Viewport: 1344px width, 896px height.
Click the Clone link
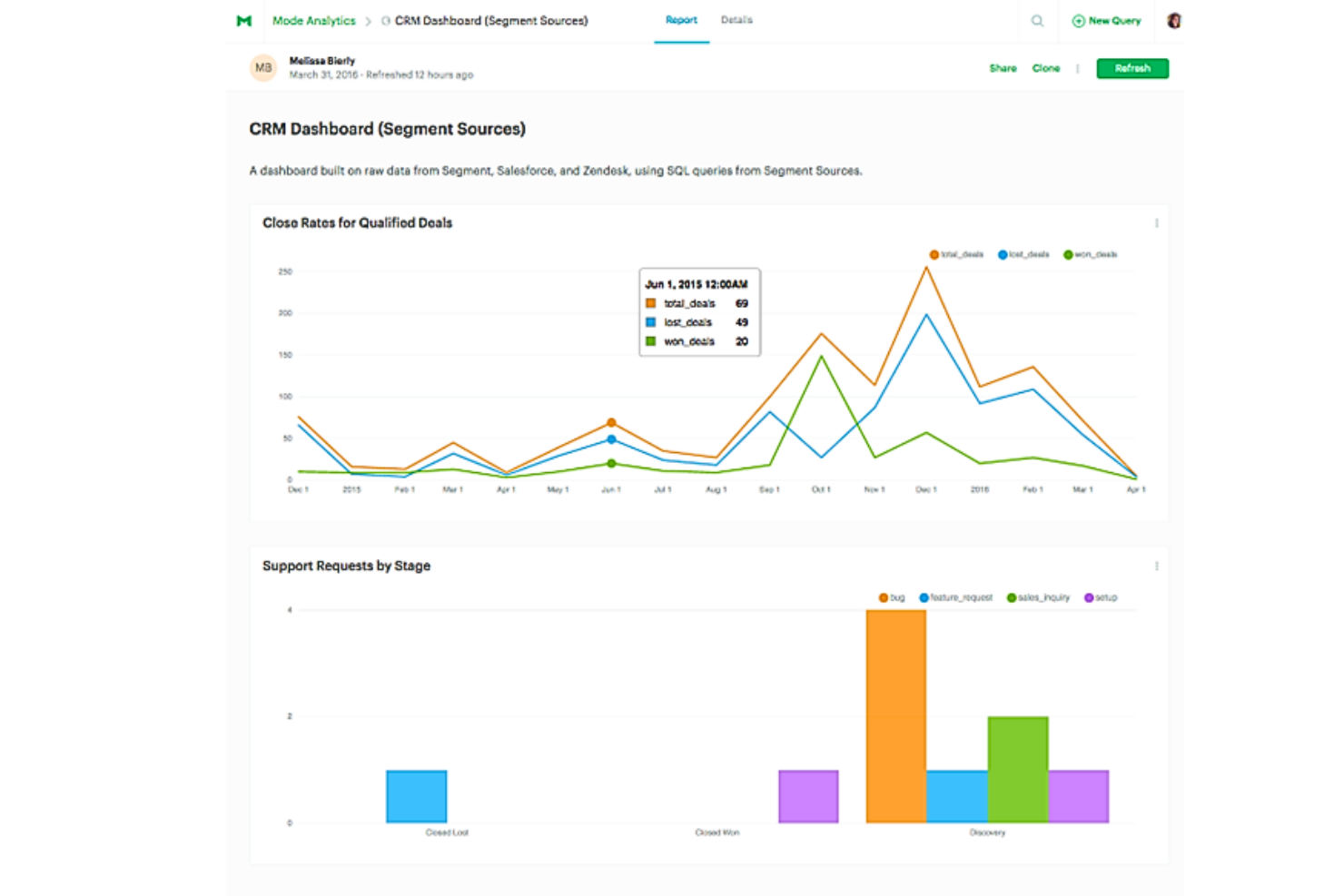1046,67
